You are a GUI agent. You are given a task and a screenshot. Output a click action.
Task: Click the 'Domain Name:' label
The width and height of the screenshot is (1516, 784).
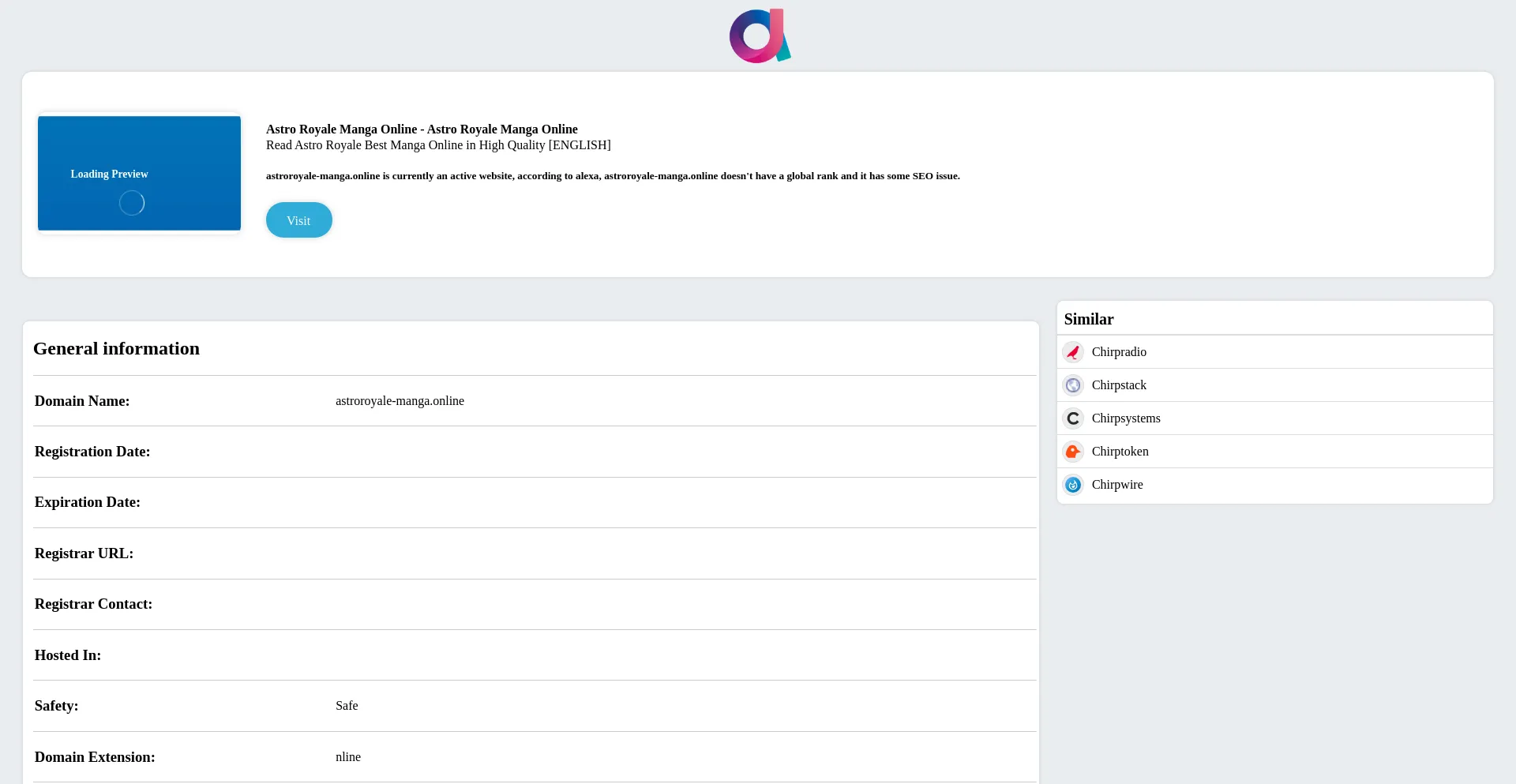[x=82, y=401]
